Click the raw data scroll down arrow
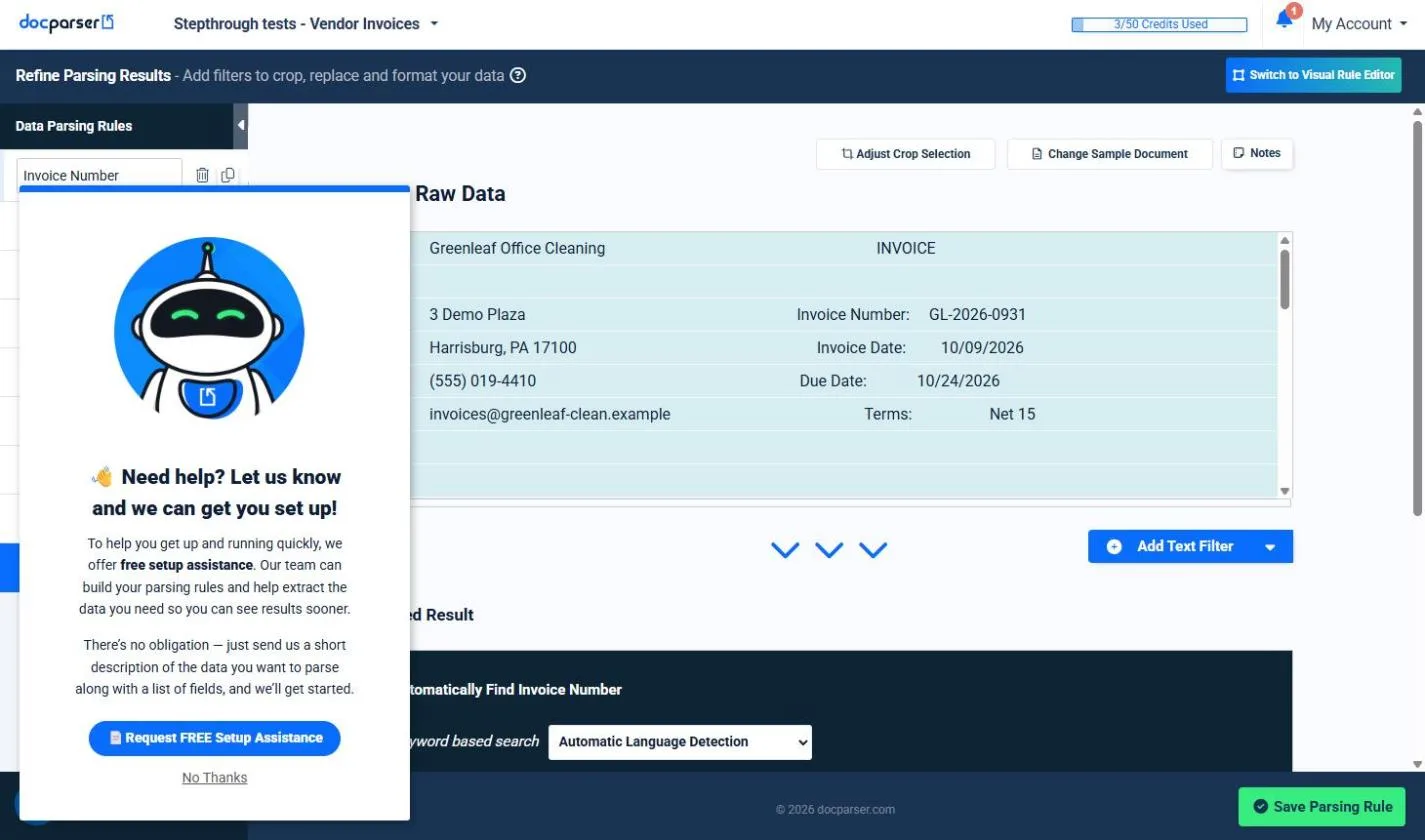Screen dimensions: 1425x840 [x=1285, y=491]
